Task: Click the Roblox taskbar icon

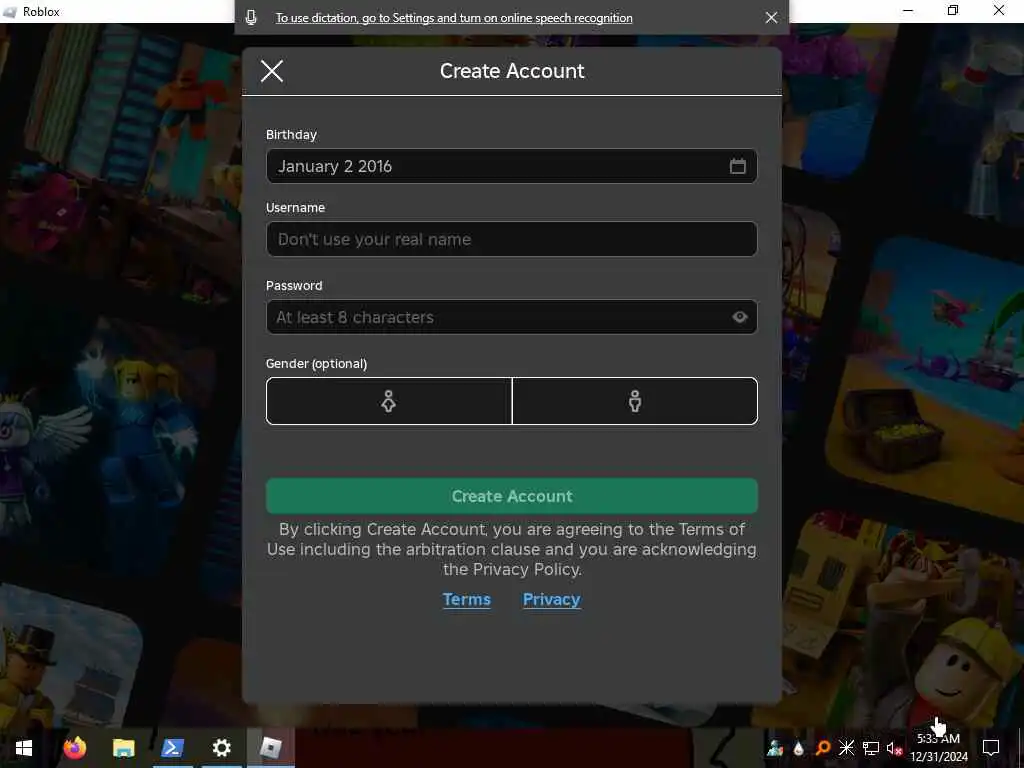Action: pos(270,748)
